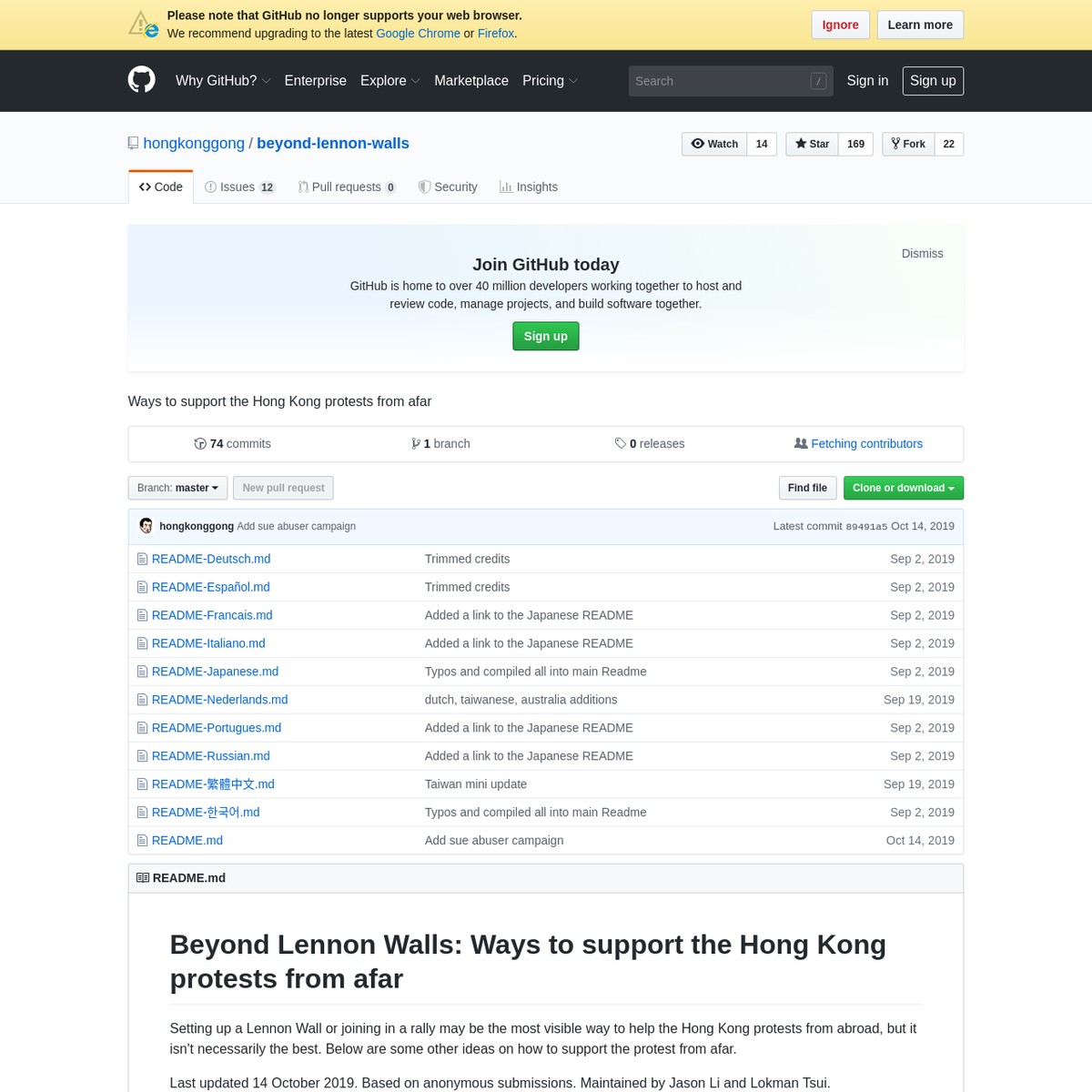The height and width of the screenshot is (1092, 1092).
Task: Click the green Sign up button
Action: coord(546,336)
